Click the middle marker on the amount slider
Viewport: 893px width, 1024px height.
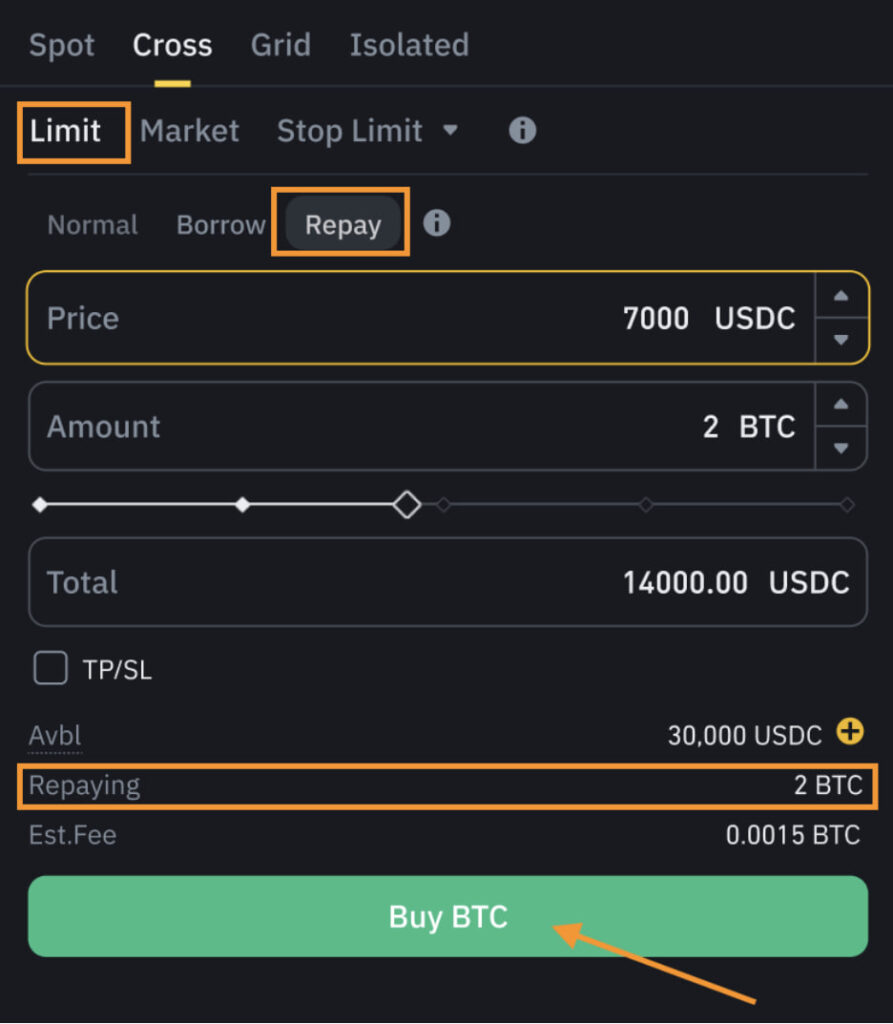coord(443,504)
